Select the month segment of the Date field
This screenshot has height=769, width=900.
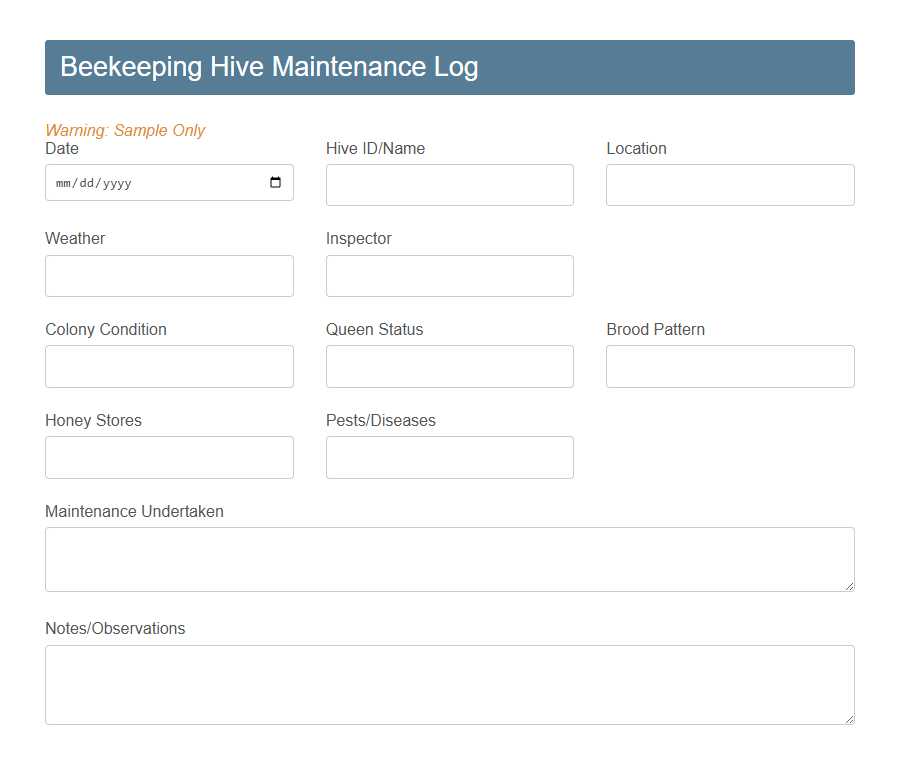(64, 184)
